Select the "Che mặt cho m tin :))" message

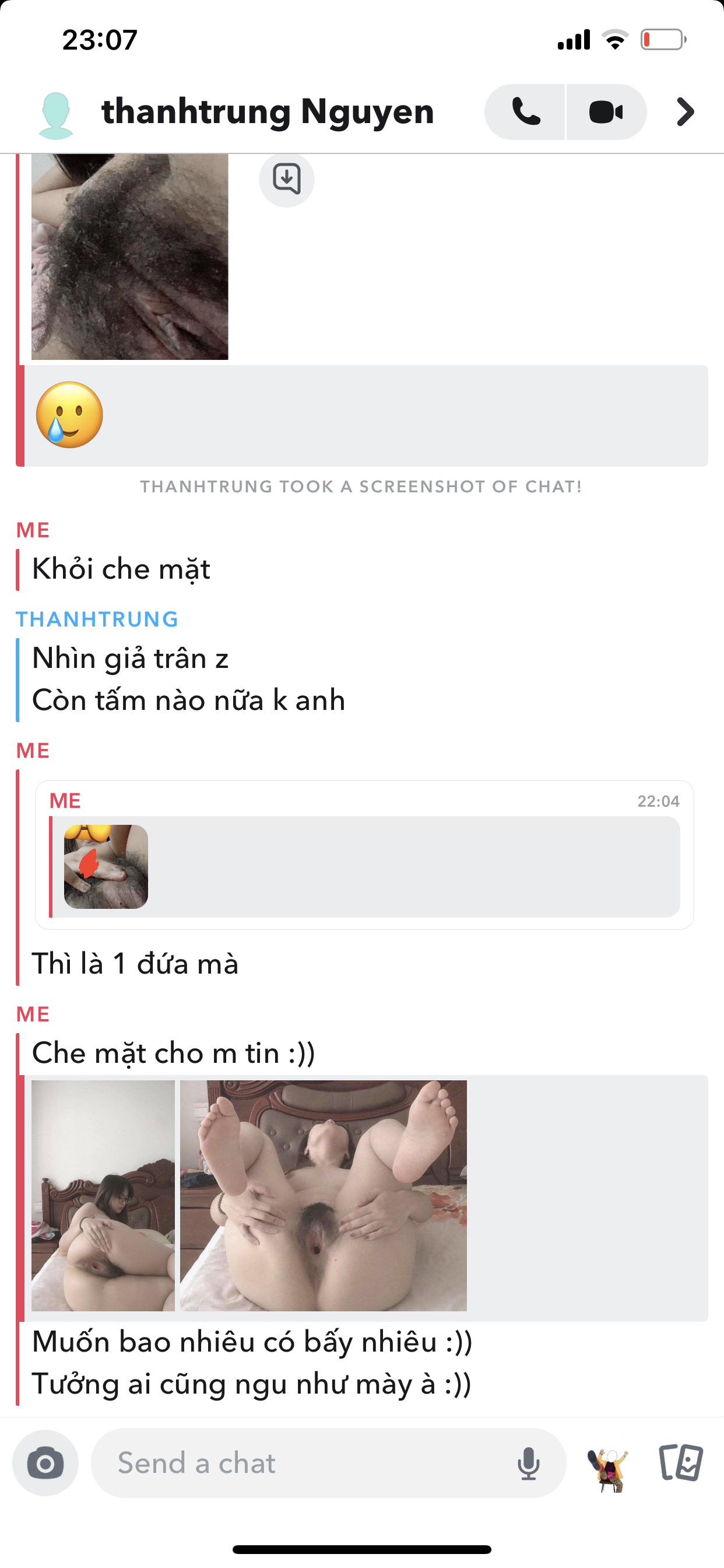coord(173,1053)
